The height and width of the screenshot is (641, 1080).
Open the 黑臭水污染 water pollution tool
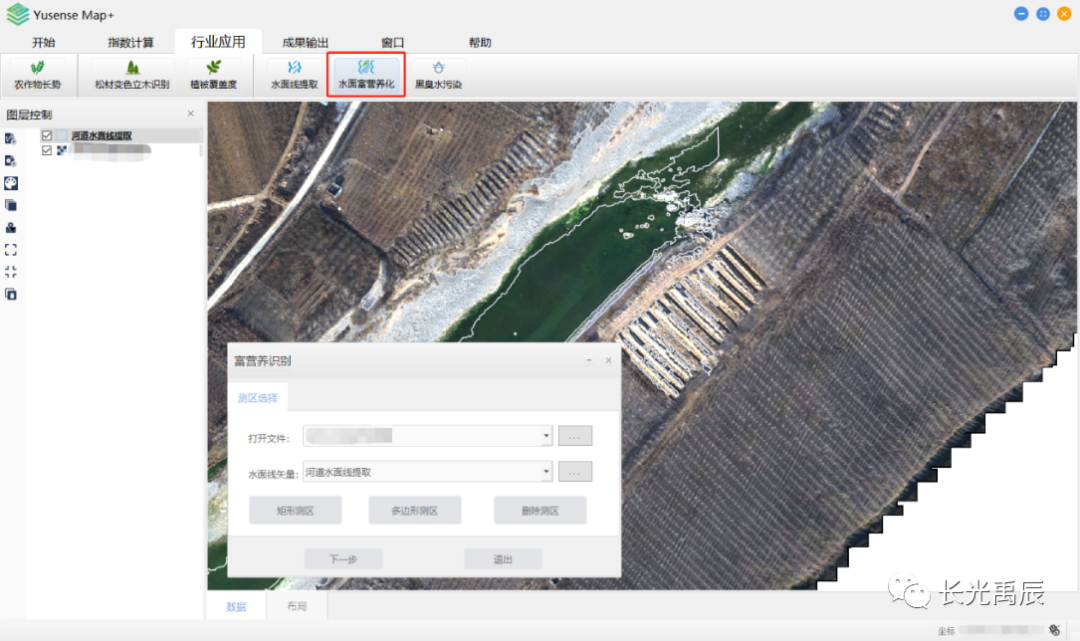pyautogui.click(x=438, y=75)
